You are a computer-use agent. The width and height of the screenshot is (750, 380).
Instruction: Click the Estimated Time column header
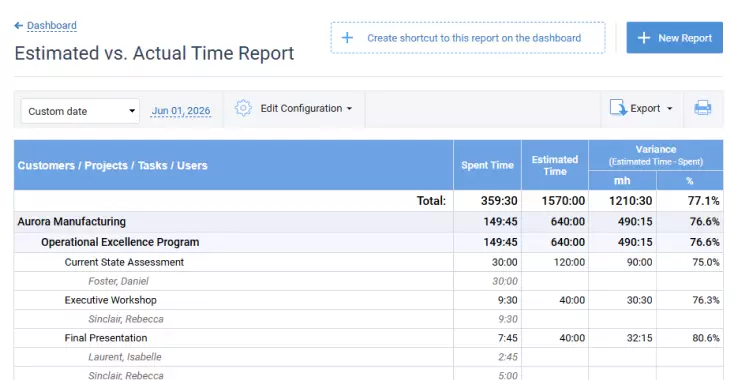[x=555, y=165]
